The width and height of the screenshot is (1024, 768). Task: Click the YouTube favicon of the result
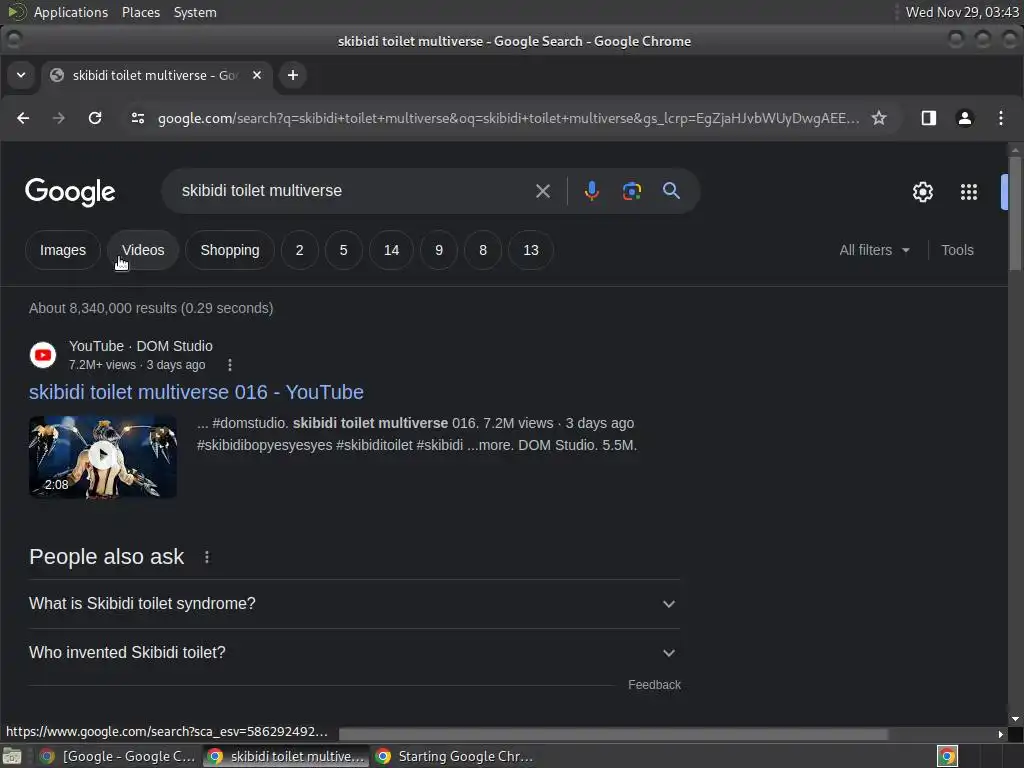pos(43,355)
